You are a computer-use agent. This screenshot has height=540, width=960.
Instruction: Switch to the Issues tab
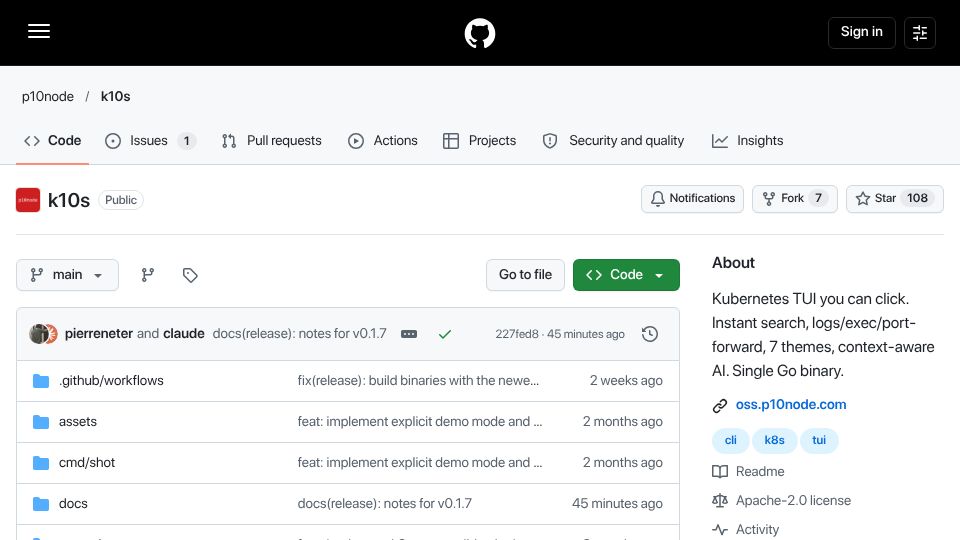(150, 141)
